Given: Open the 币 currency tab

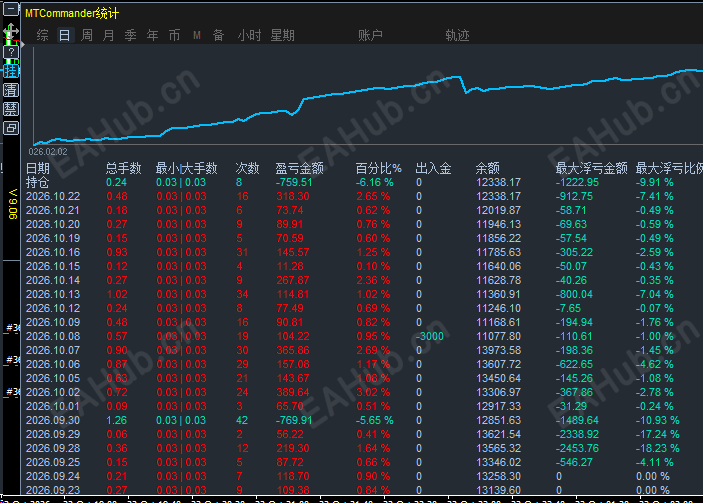Looking at the screenshot, I should click(174, 35).
